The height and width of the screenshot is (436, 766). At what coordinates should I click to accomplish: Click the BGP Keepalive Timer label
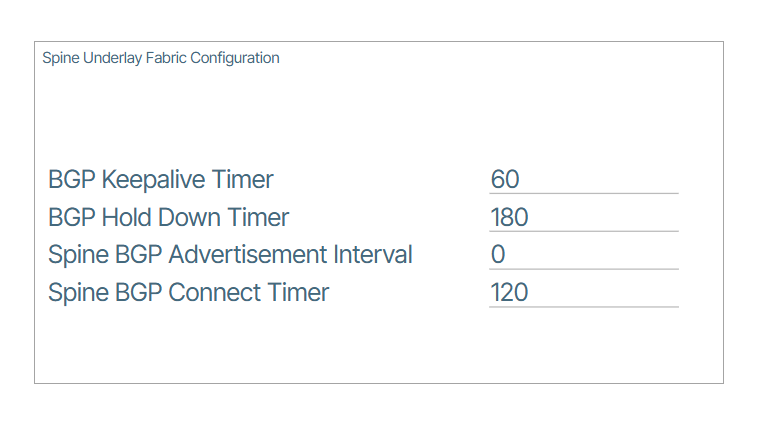tap(160, 180)
